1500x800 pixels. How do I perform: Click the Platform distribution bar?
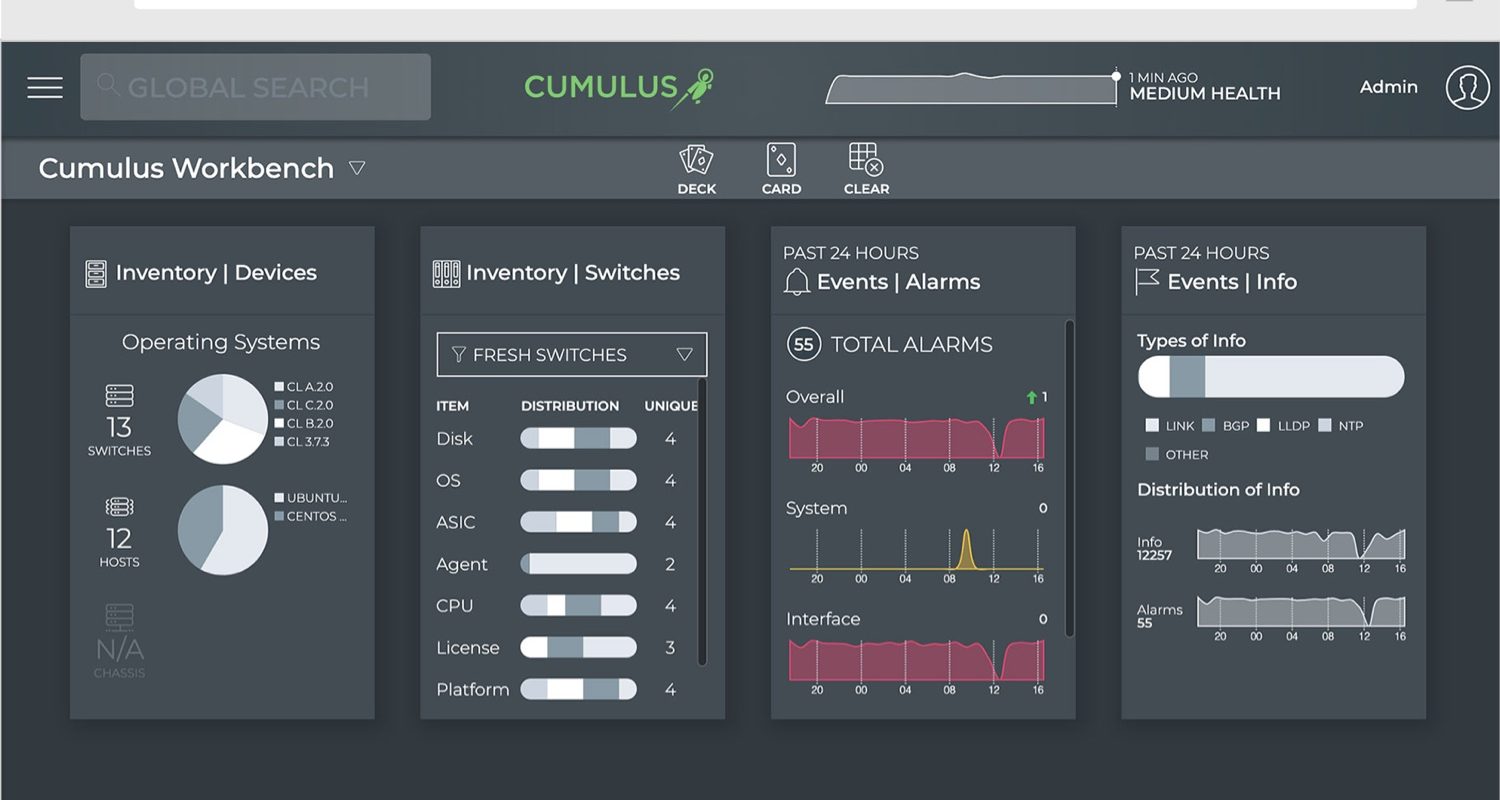pyautogui.click(x=579, y=689)
